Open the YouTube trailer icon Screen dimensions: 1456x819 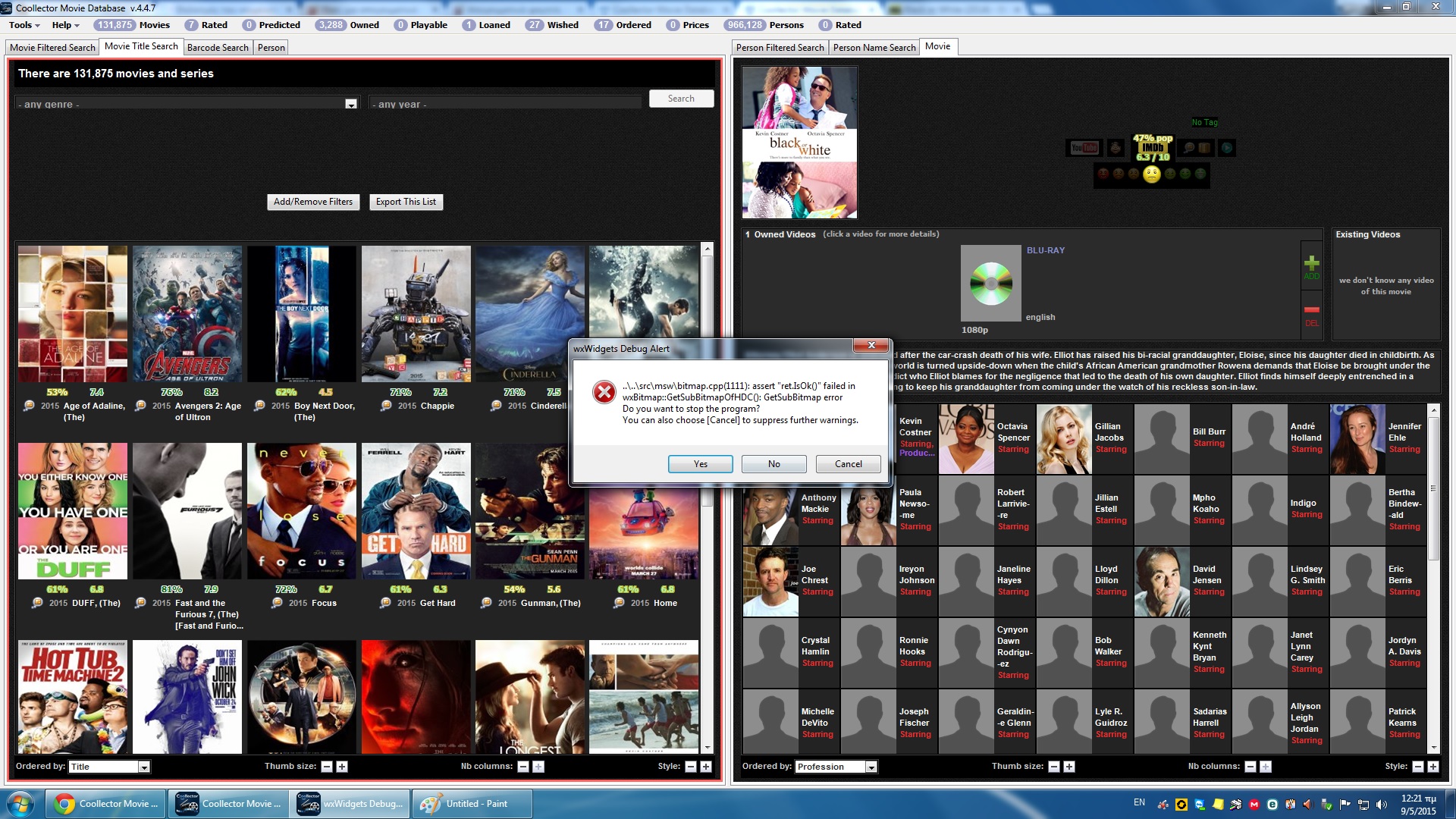[1084, 148]
